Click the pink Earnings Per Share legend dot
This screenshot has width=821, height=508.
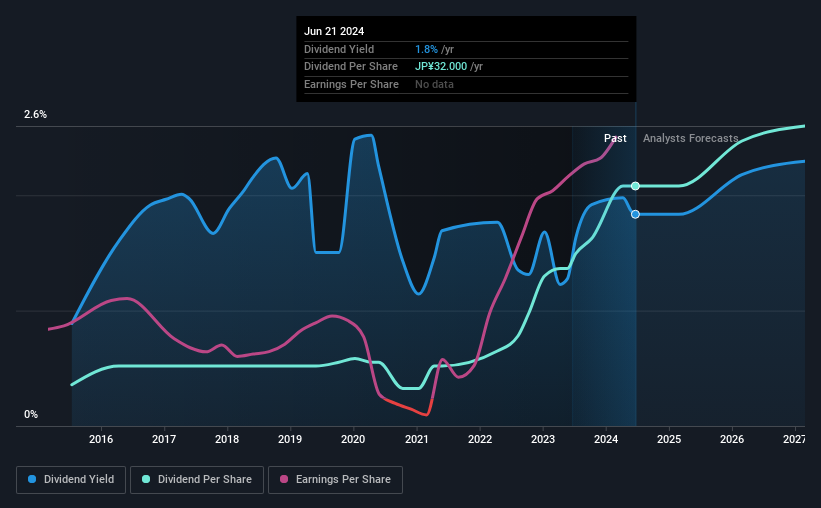[284, 479]
